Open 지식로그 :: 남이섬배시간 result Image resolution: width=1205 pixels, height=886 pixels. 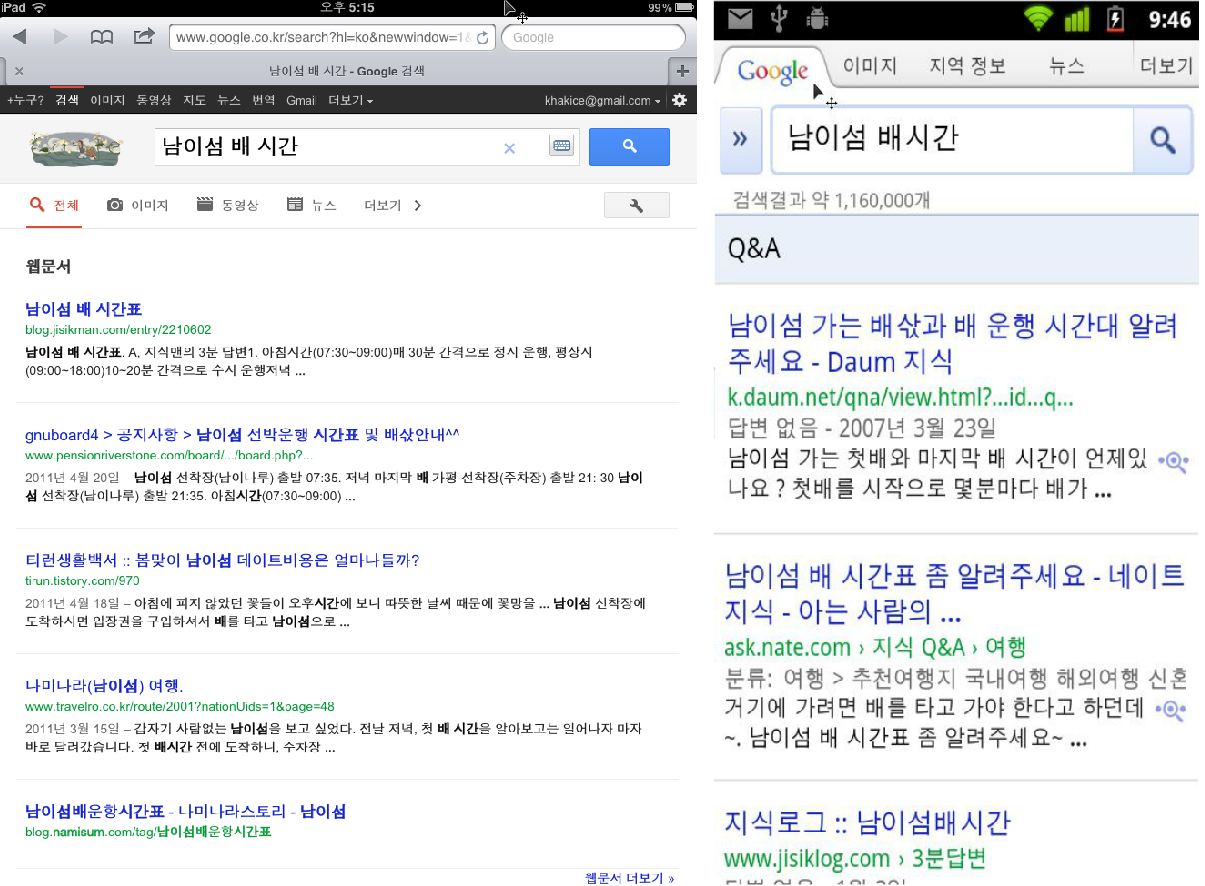pos(867,822)
